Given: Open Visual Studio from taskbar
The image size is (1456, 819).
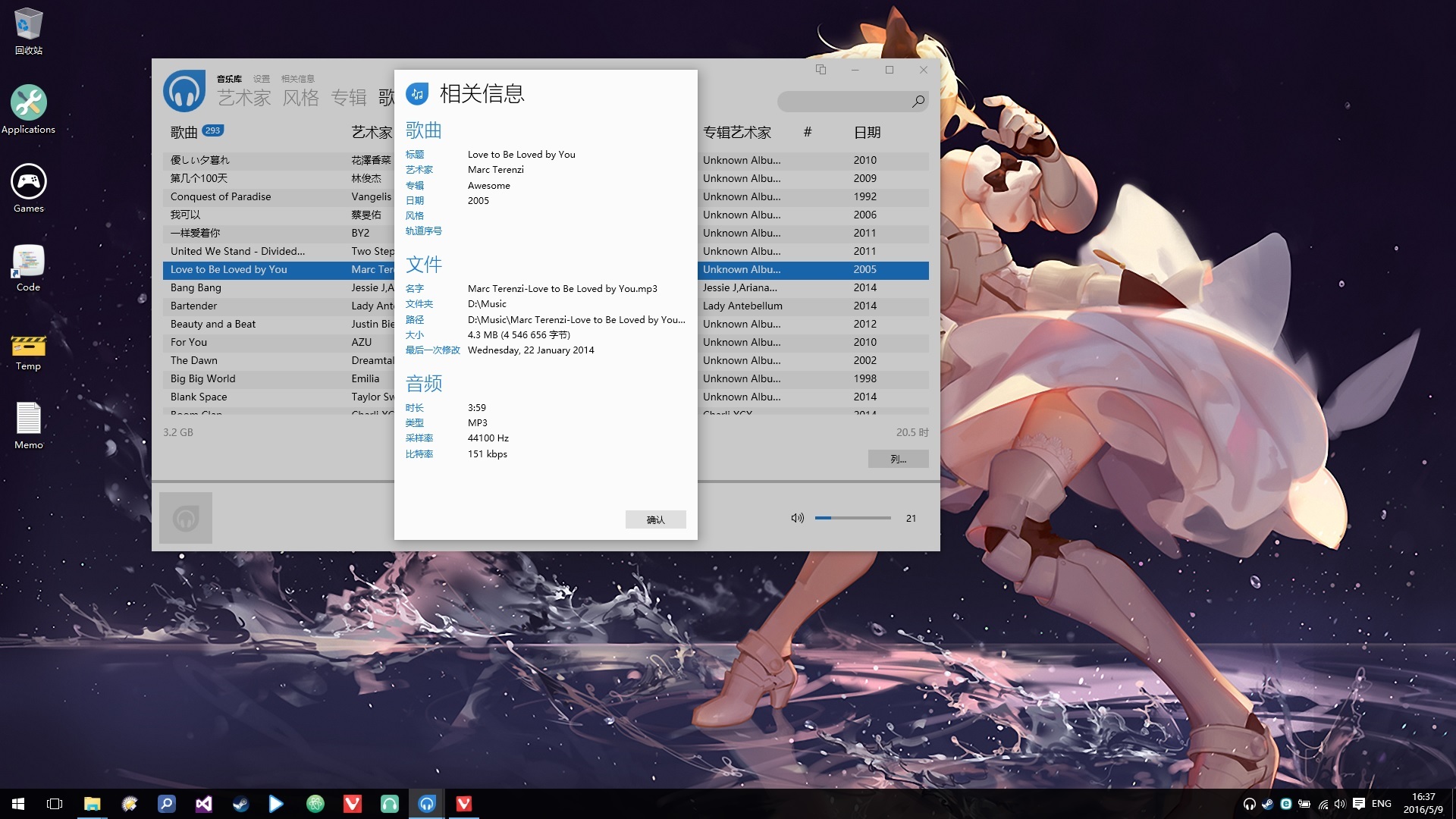Looking at the screenshot, I should tap(203, 804).
